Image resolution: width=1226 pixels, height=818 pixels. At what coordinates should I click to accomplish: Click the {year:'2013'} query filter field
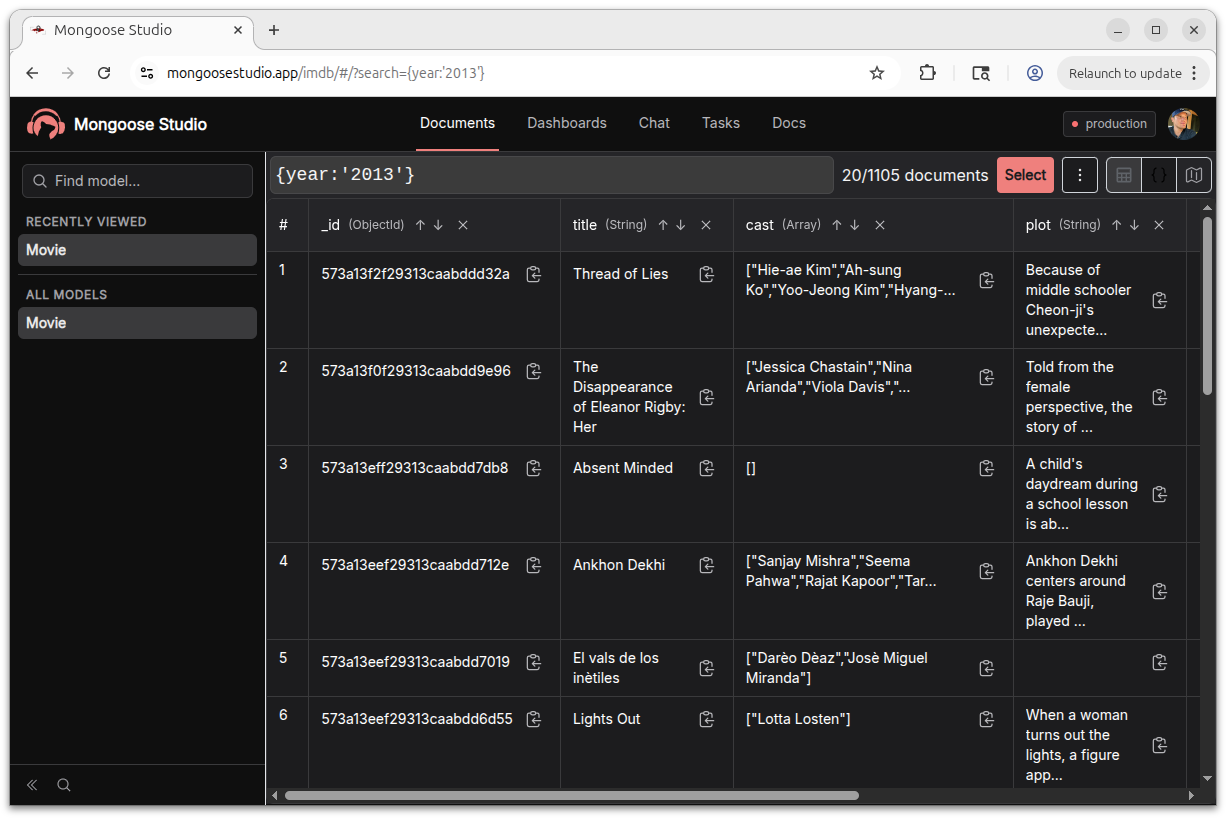[551, 175]
